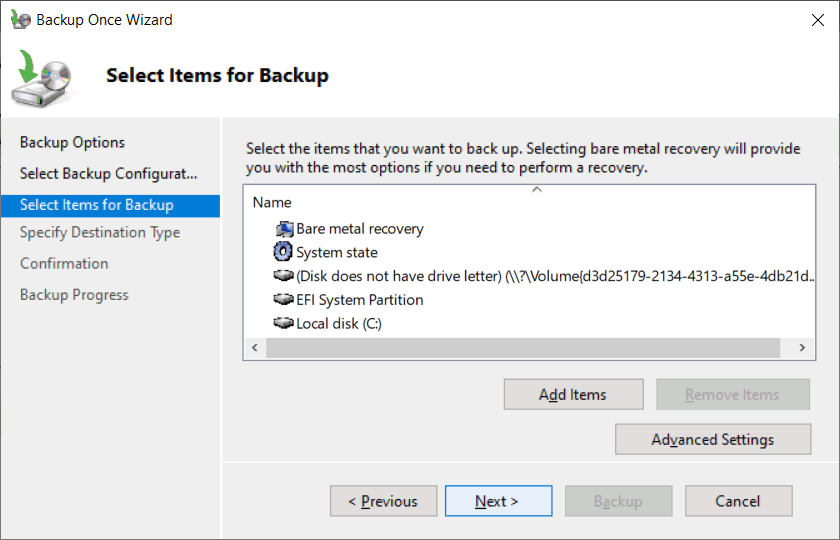The image size is (840, 540).
Task: Click the large backup disc header icon
Action: point(43,78)
